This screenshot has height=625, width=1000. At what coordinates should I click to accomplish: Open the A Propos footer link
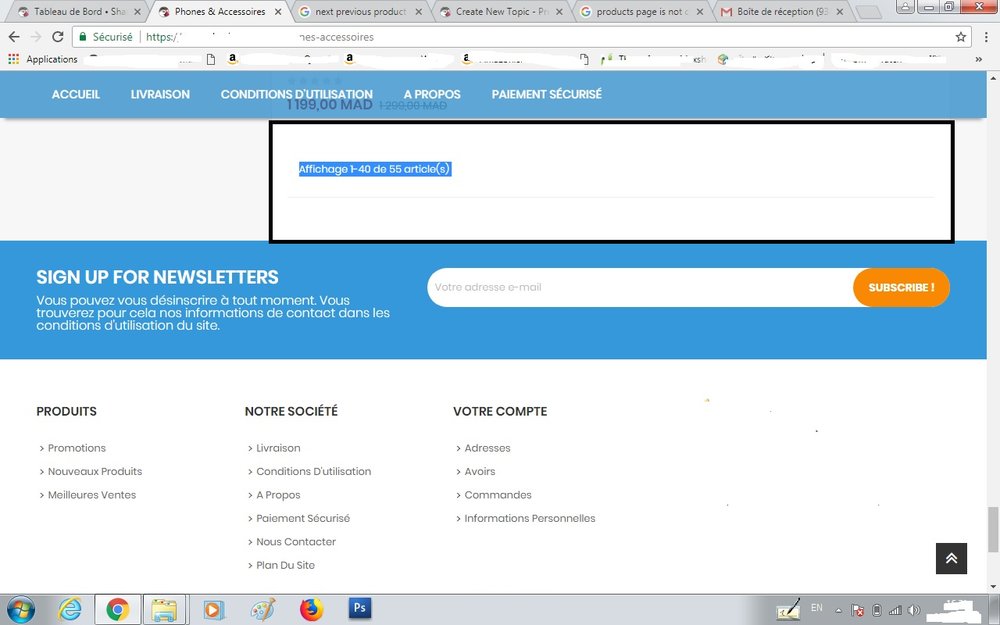coord(278,495)
